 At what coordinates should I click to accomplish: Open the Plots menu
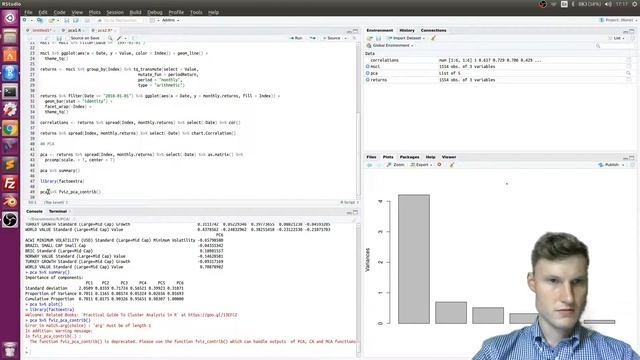click(95, 12)
